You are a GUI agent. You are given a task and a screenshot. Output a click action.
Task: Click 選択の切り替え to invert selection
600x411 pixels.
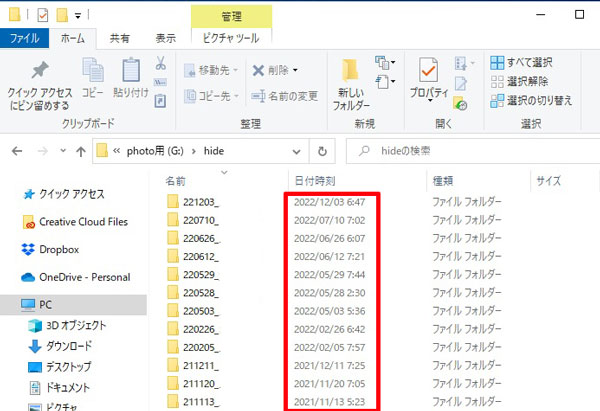(532, 100)
